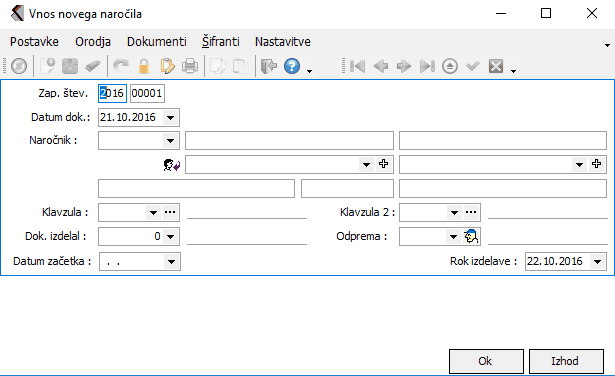Click the copy pages toolbar icon
Screen dimensions: 615x376
[x=218, y=66]
